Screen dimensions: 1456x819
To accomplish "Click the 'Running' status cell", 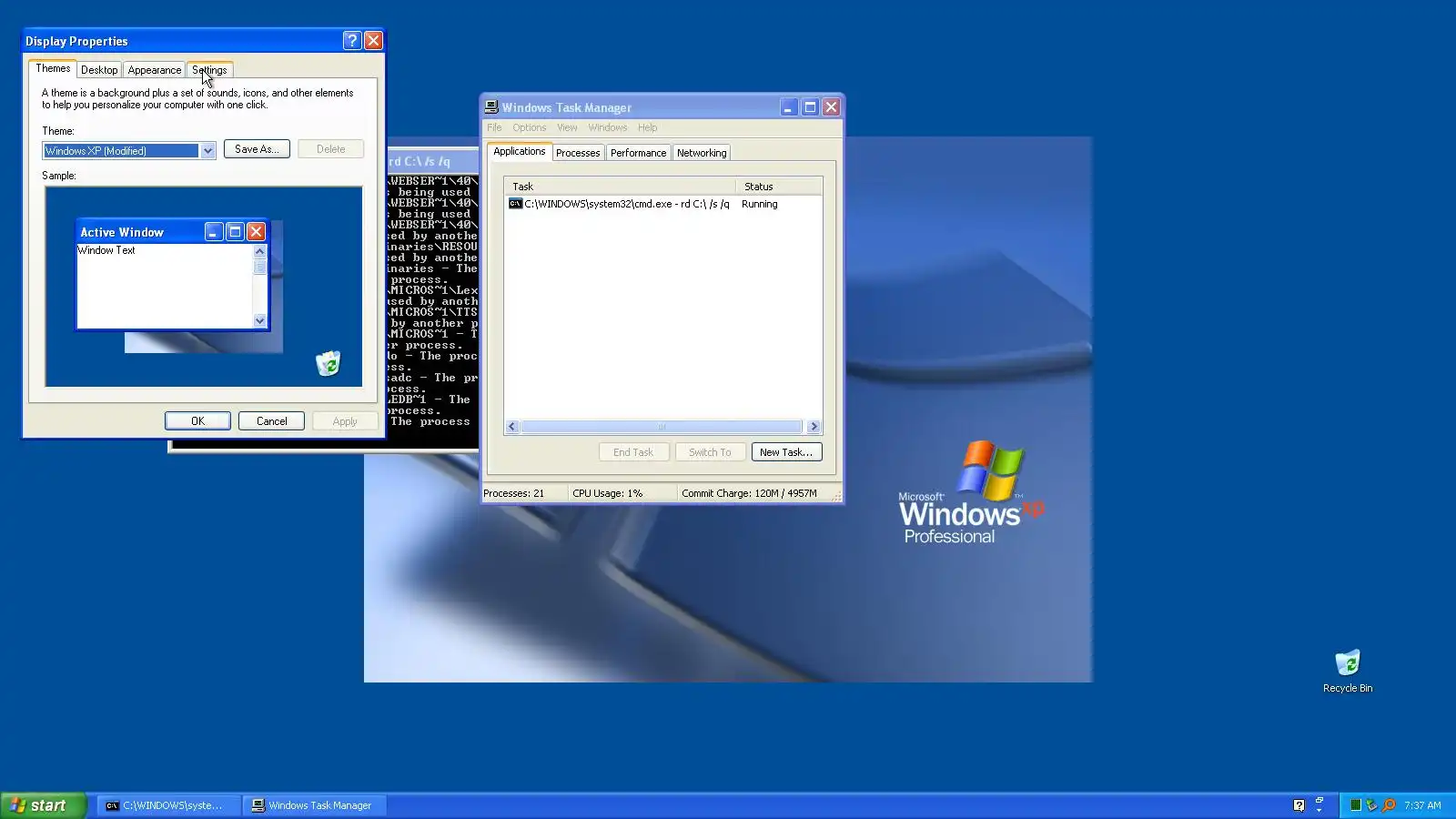I will [760, 204].
